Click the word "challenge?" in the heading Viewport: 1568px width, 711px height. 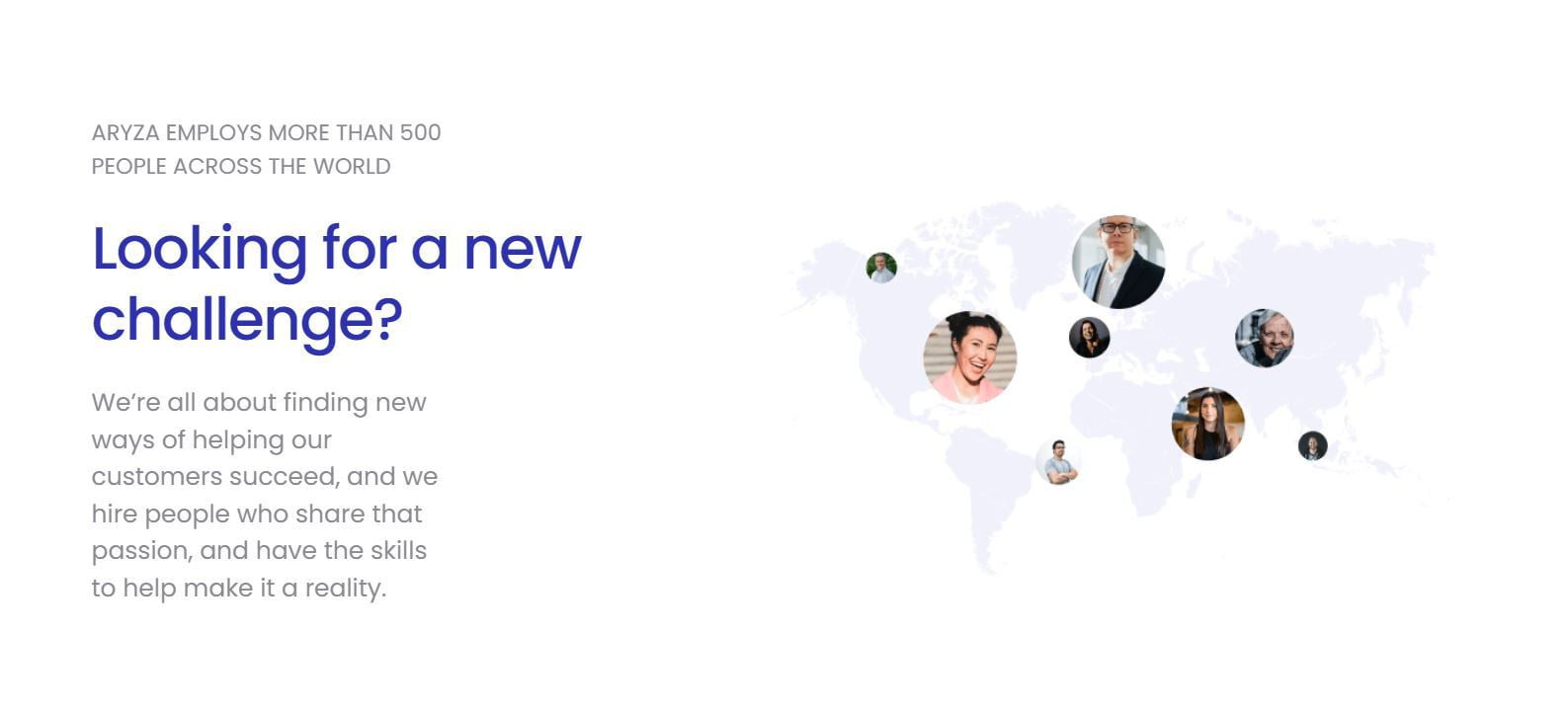pyautogui.click(x=247, y=321)
